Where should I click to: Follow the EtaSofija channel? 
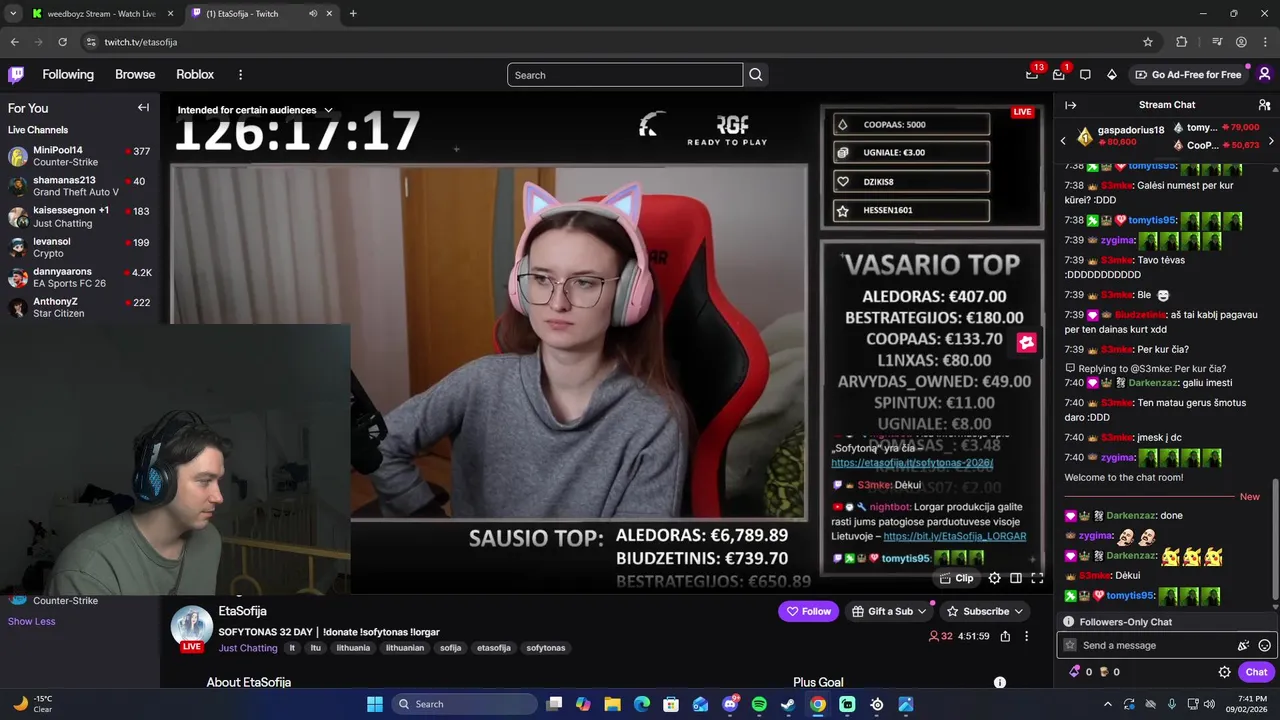(x=809, y=611)
